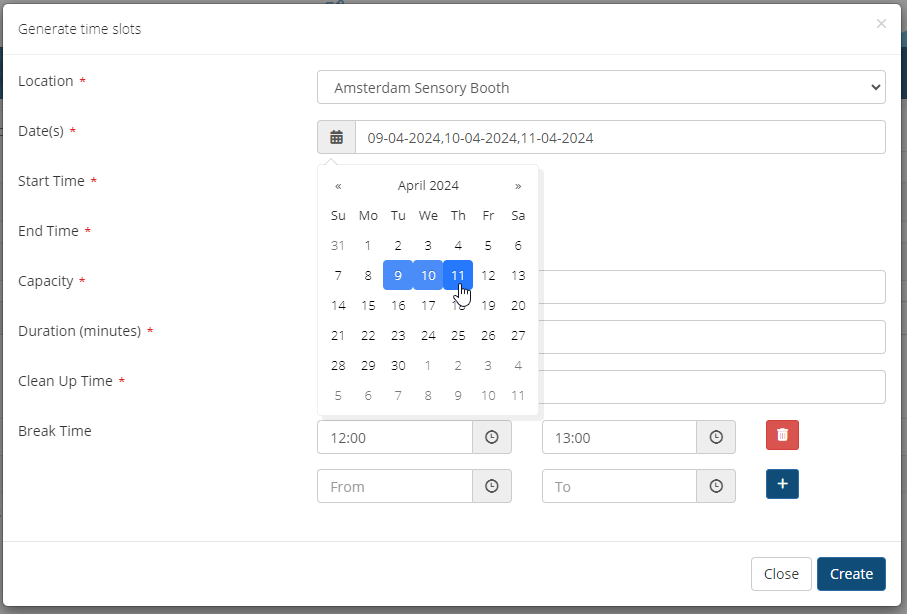Open the clock picker beside the To field

716,486
